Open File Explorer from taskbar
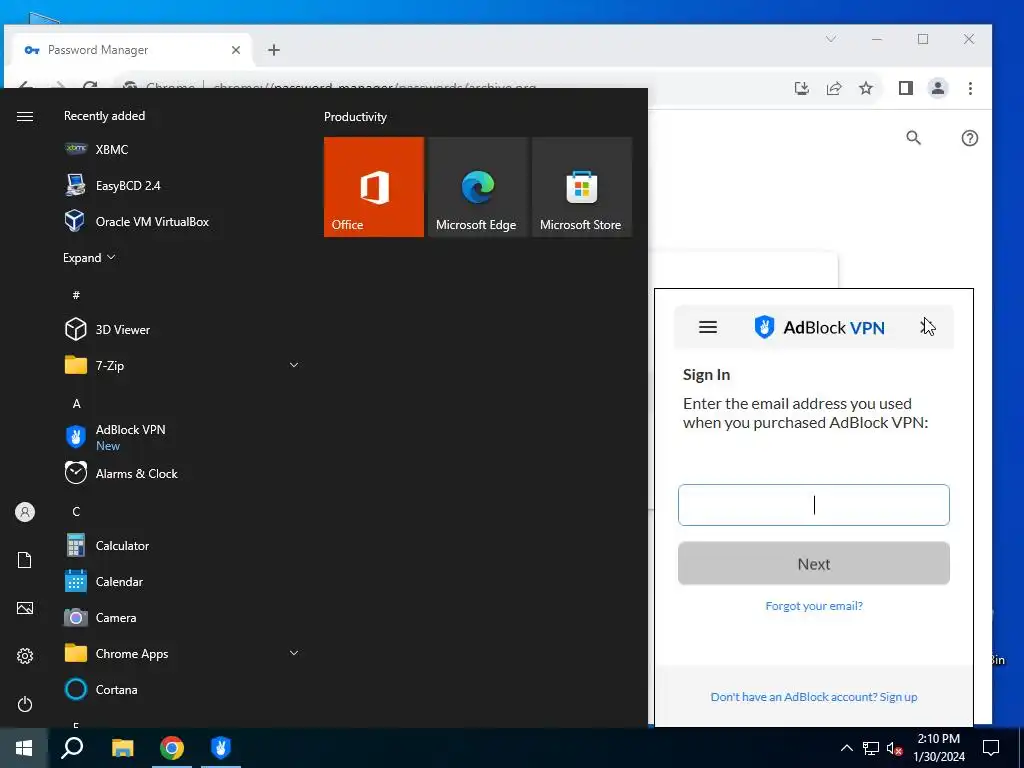Viewport: 1024px width, 768px height. coord(122,748)
